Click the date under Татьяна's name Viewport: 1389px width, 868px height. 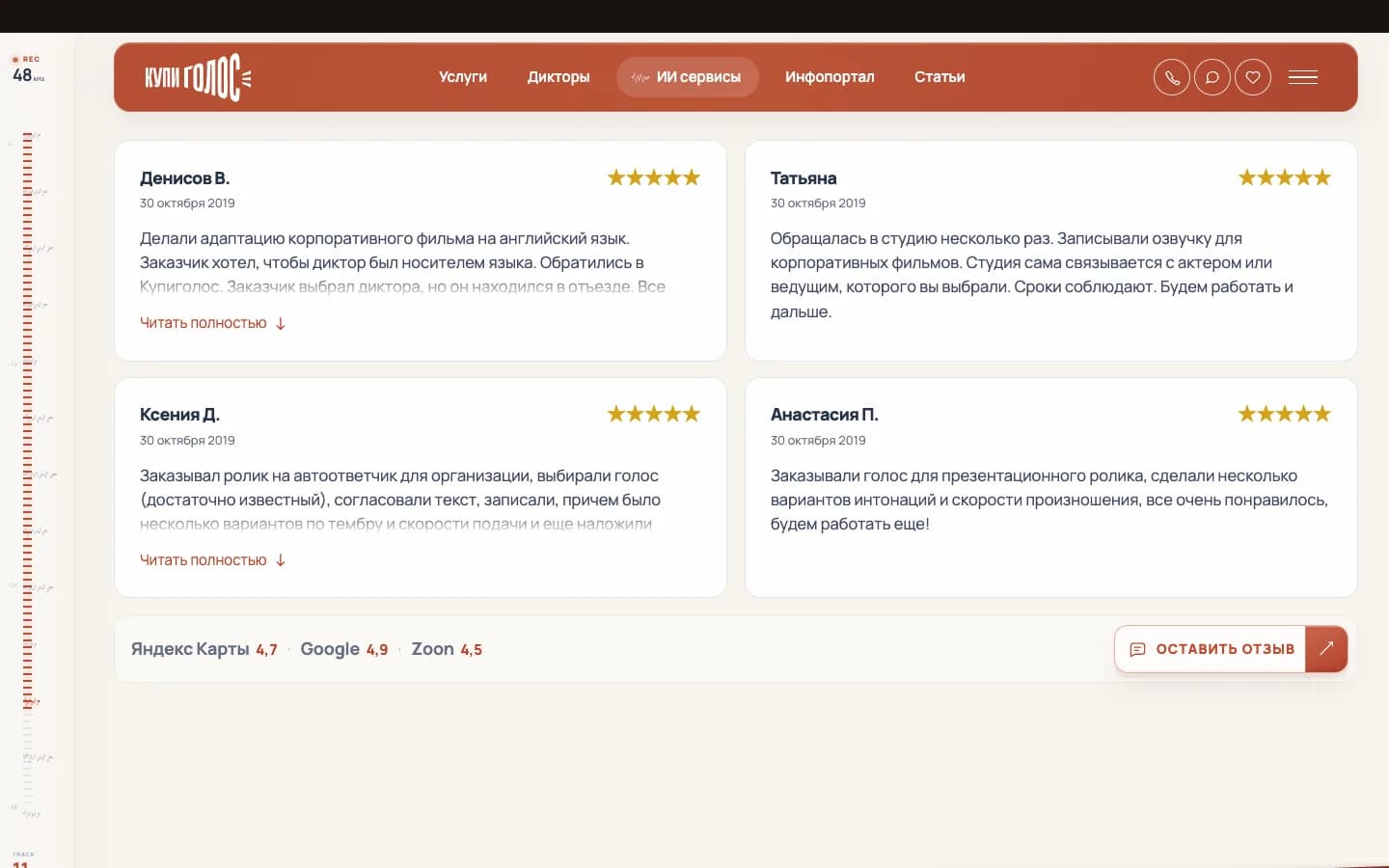click(818, 203)
